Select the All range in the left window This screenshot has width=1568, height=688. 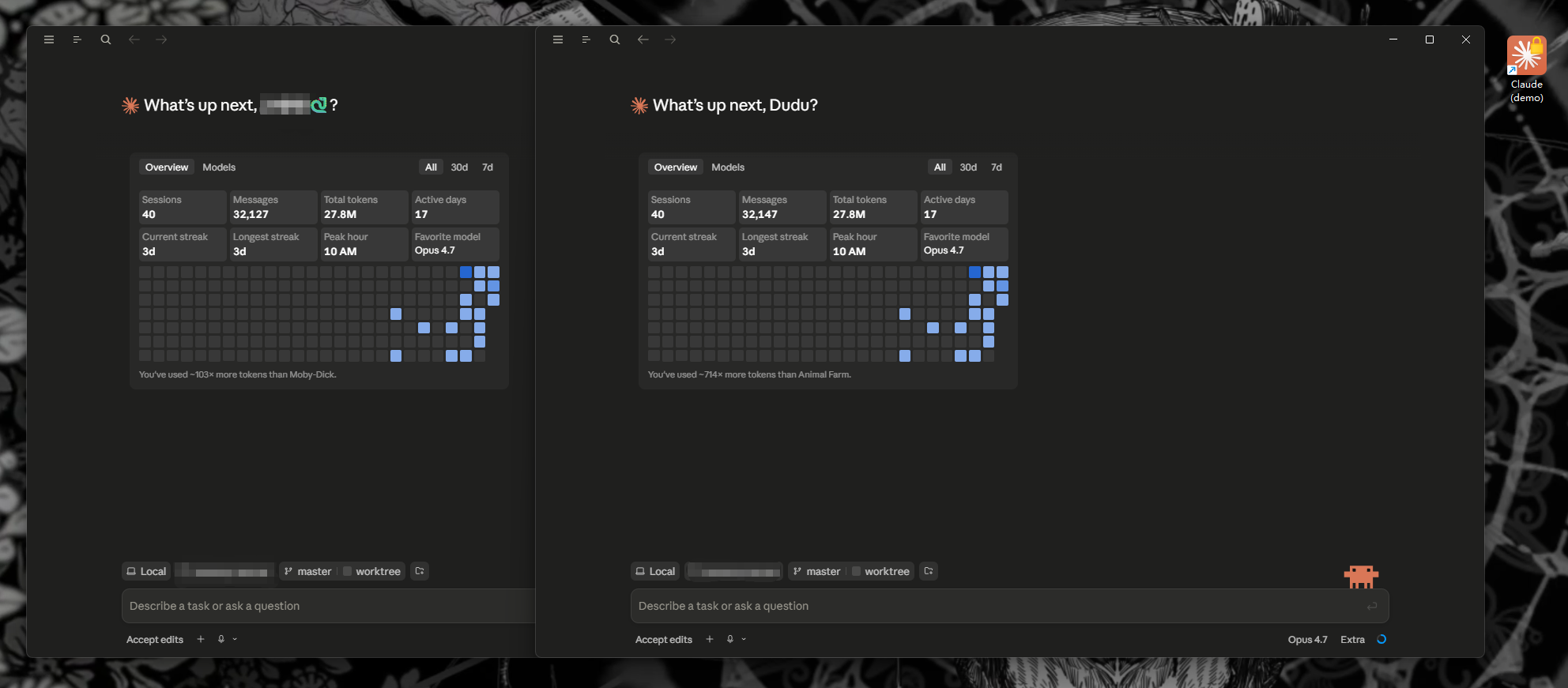click(x=431, y=167)
